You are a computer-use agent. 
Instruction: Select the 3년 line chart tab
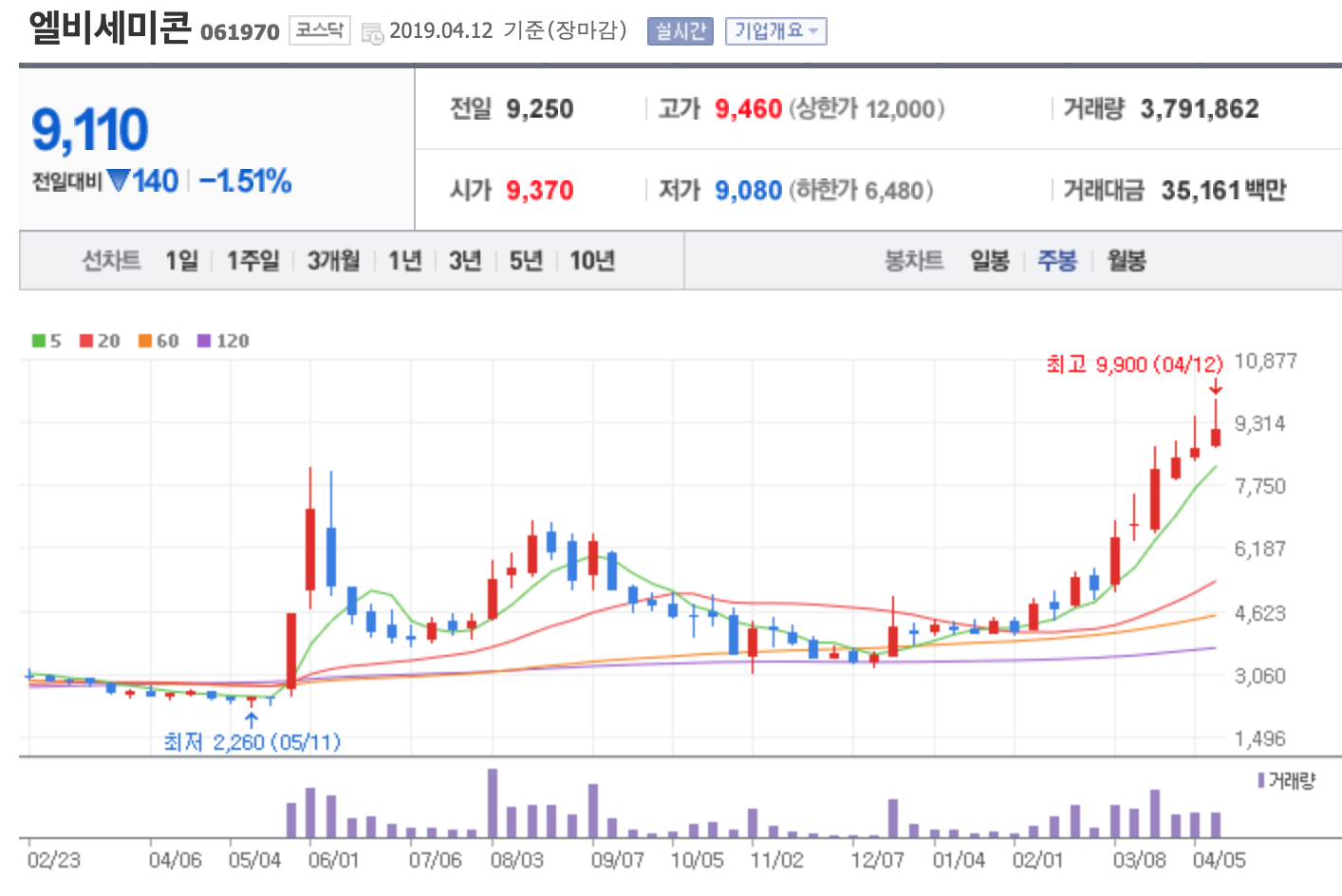point(465,260)
